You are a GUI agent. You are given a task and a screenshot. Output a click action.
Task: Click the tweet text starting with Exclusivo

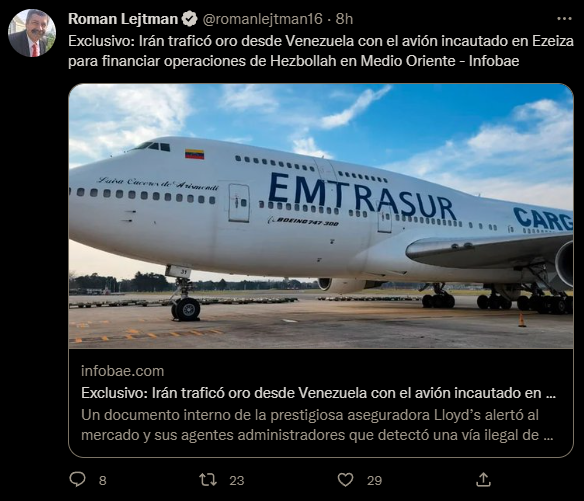(321, 51)
